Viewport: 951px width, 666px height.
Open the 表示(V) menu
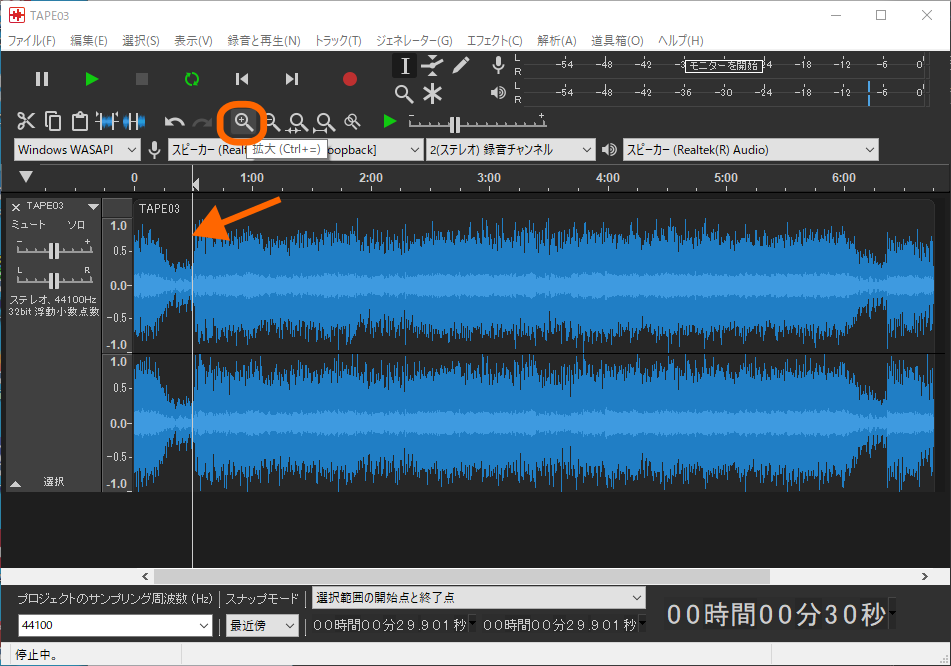click(x=193, y=41)
